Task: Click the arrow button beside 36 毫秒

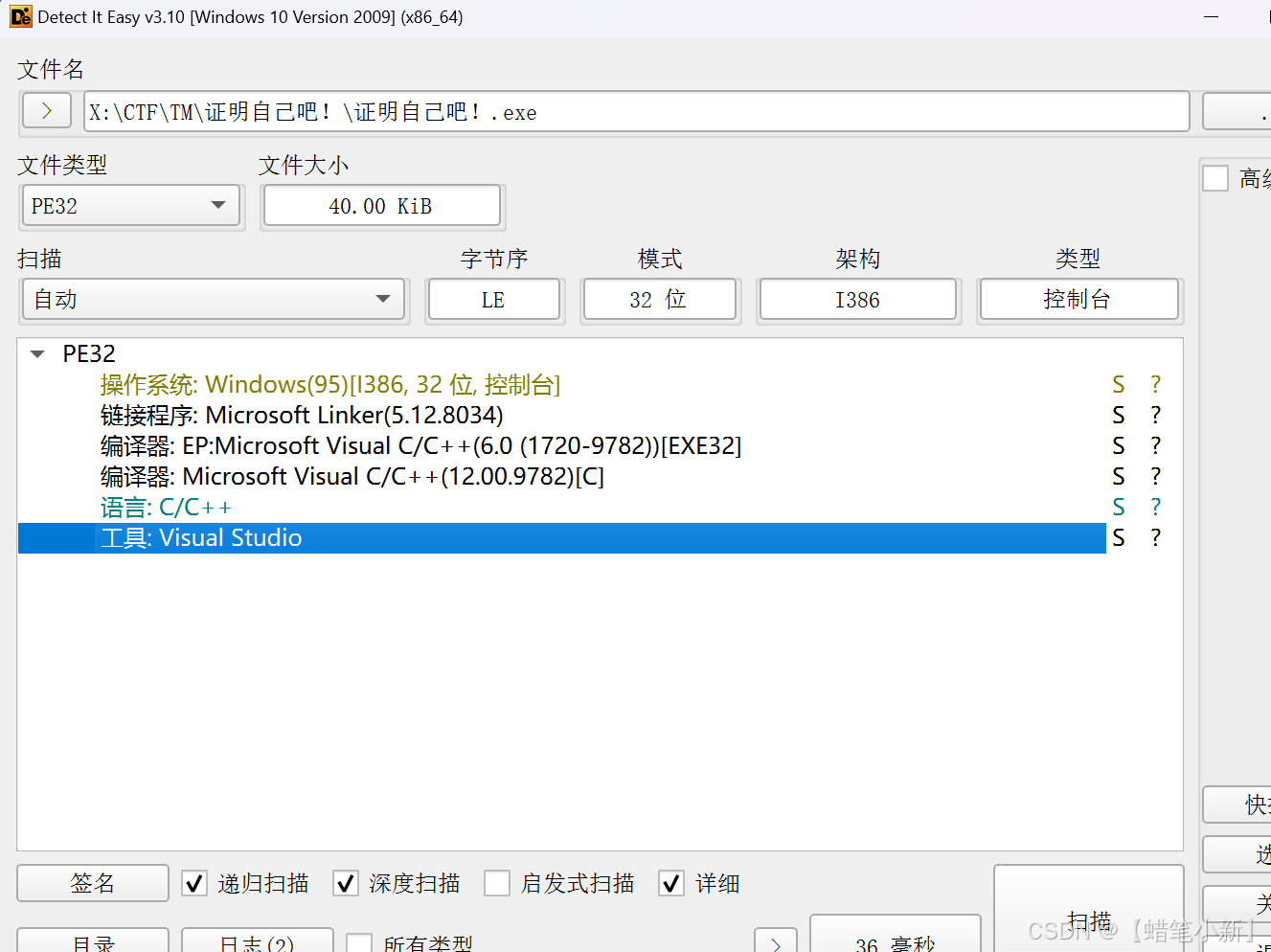Action: click(776, 942)
